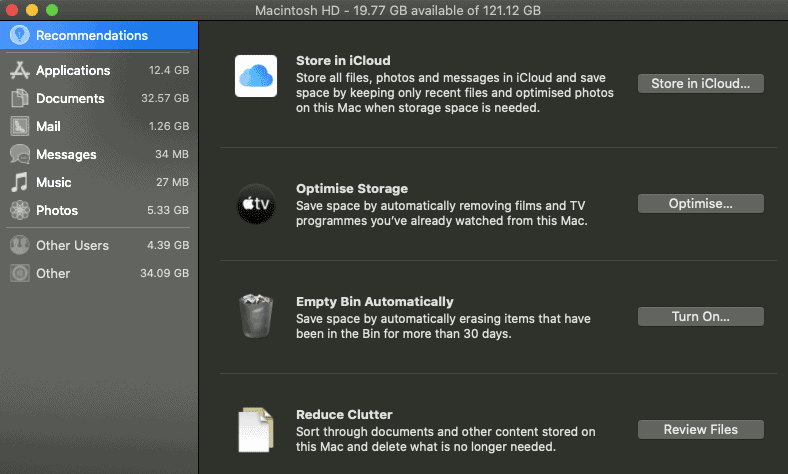Click the Other category disk icon

(x=20, y=273)
